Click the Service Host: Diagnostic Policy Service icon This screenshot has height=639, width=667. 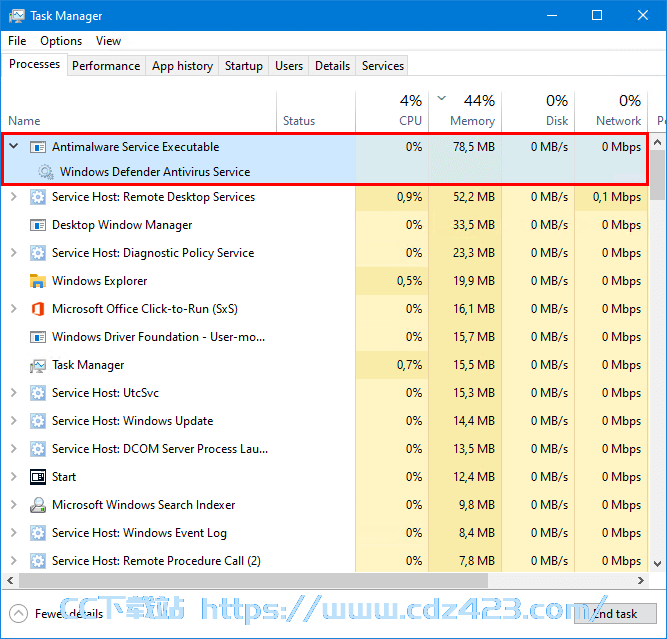pos(38,253)
